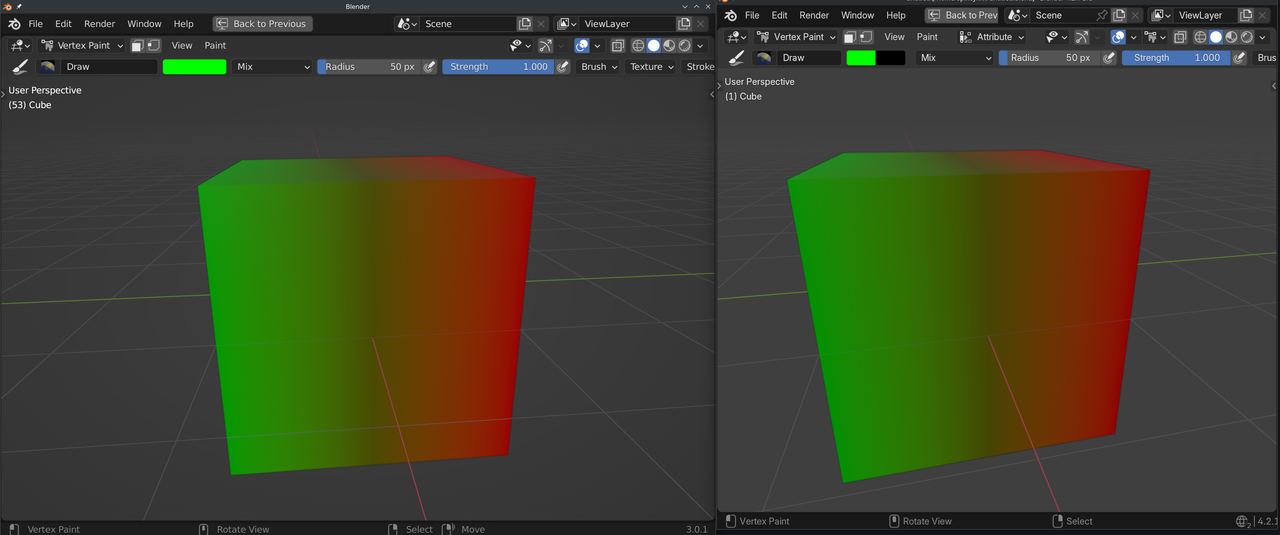The image size is (1280, 535).
Task: Open the Mix blend mode dropdown on the right
Action: [955, 58]
